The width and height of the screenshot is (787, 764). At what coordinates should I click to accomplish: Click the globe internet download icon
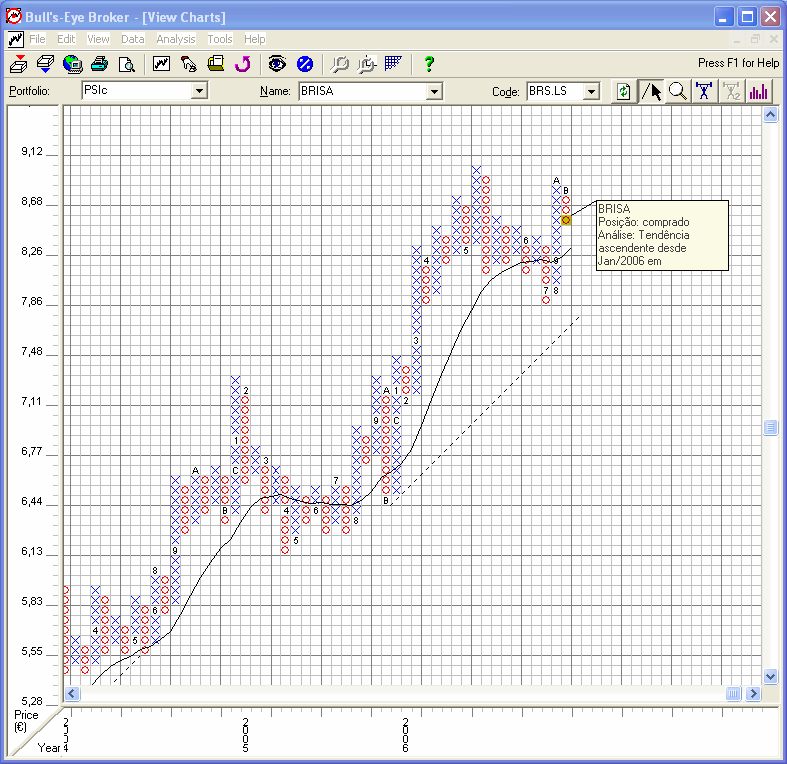tap(72, 64)
